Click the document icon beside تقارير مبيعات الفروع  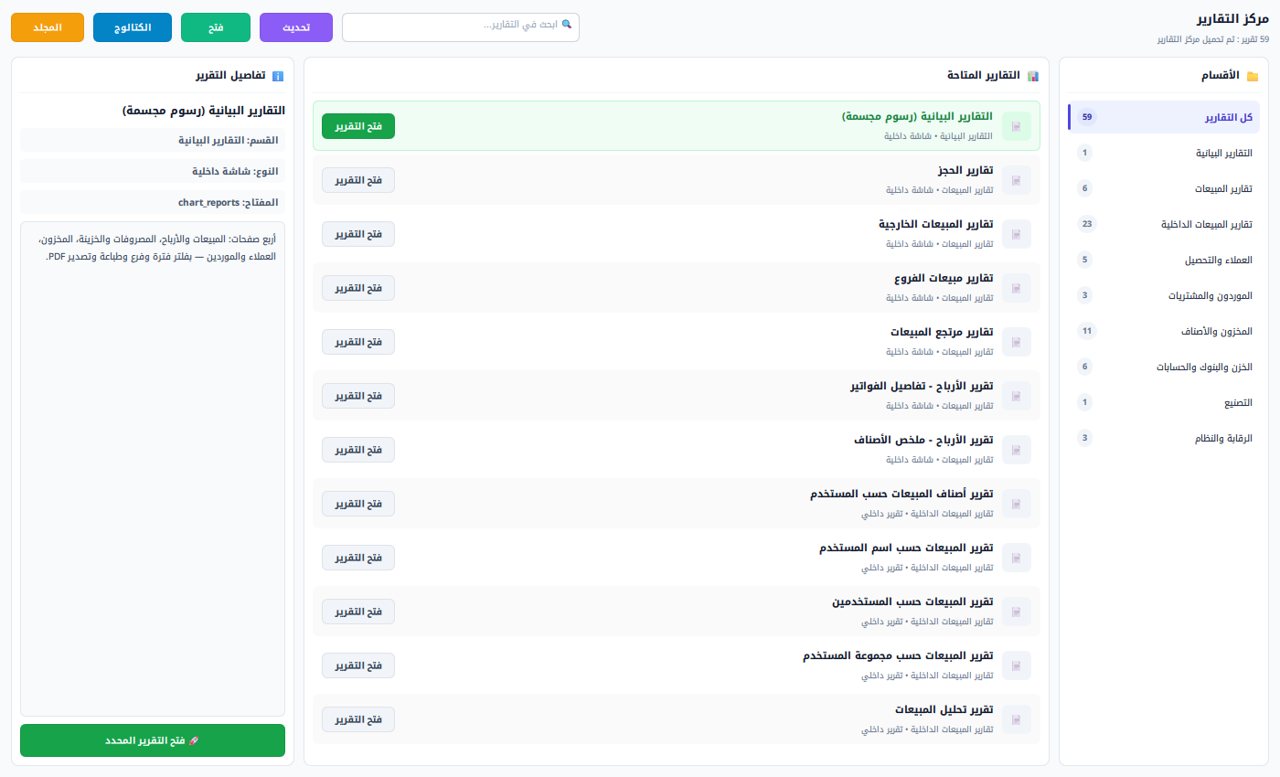[1016, 288]
